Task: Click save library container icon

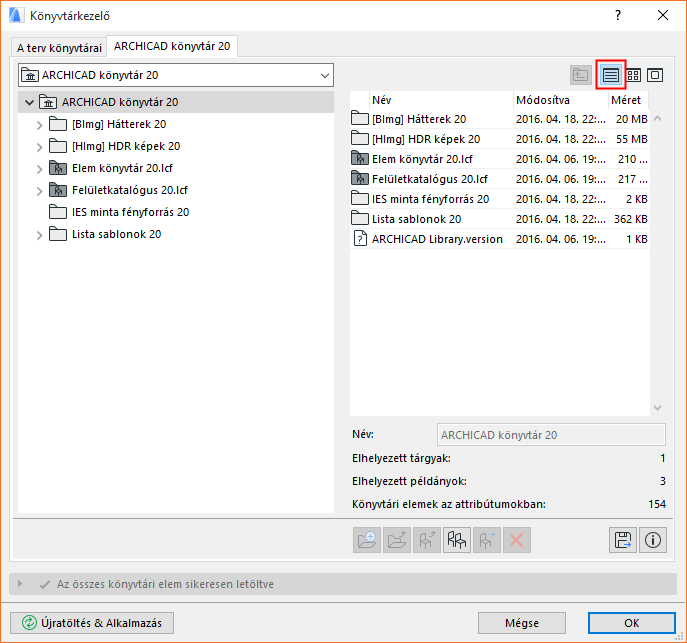Action: pyautogui.click(x=623, y=540)
